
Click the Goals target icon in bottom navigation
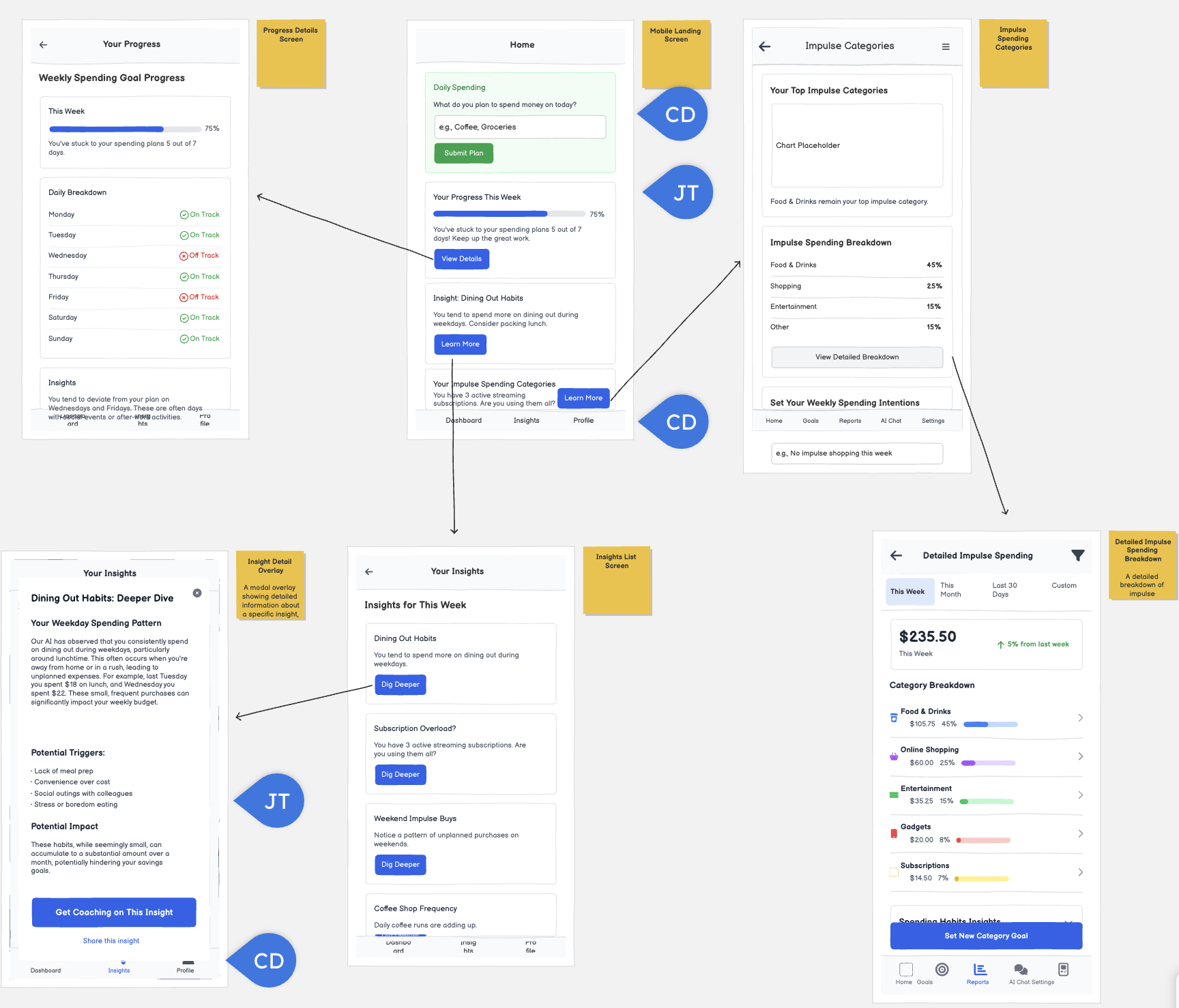[942, 970]
